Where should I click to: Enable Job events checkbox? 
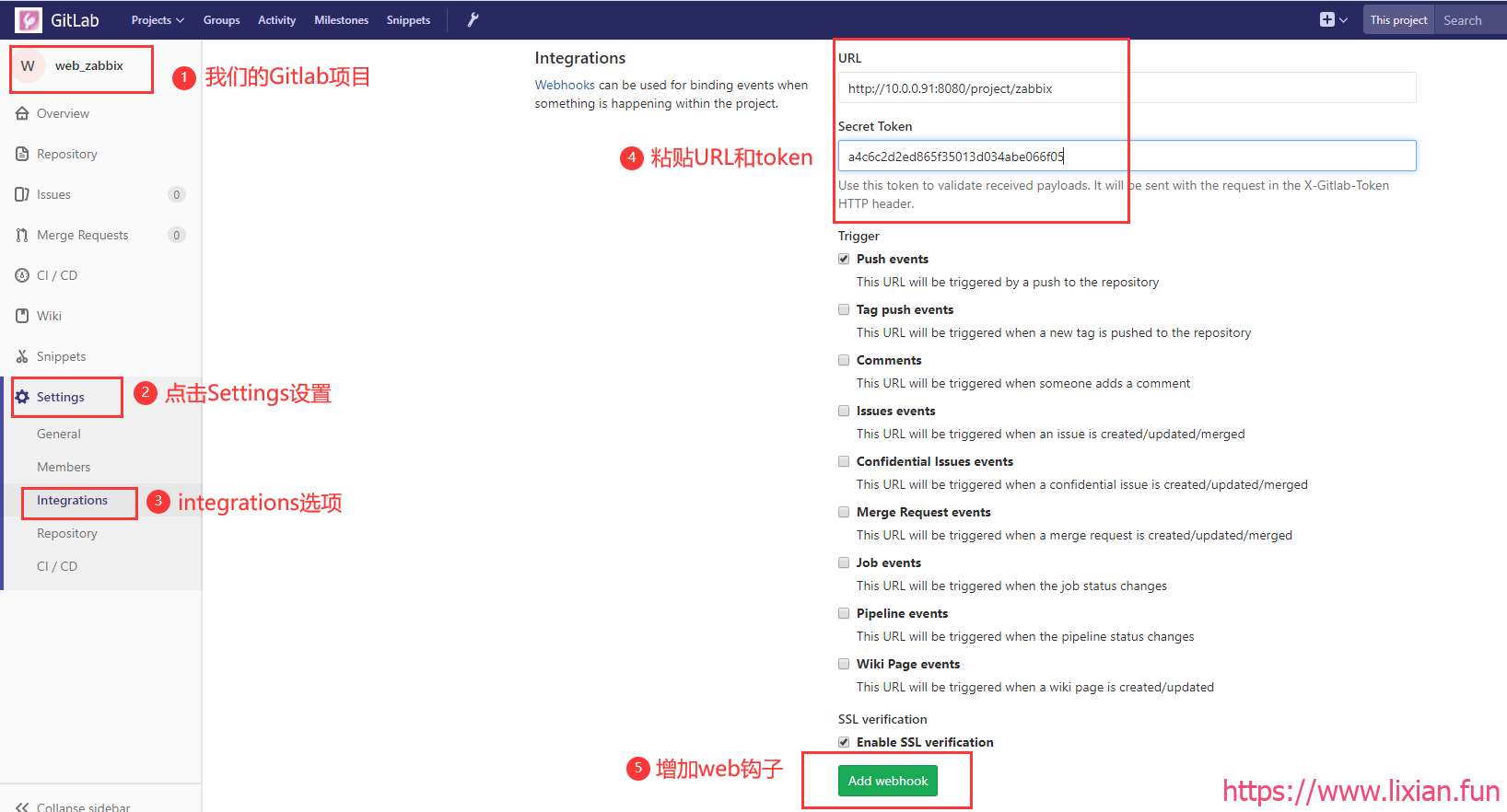click(844, 563)
